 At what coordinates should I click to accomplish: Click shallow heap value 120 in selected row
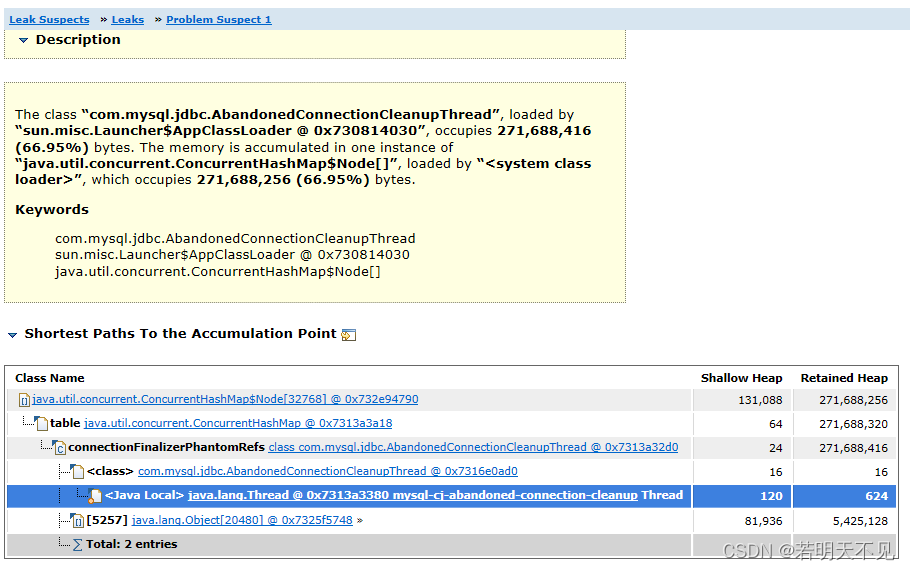pyautogui.click(x=771, y=496)
